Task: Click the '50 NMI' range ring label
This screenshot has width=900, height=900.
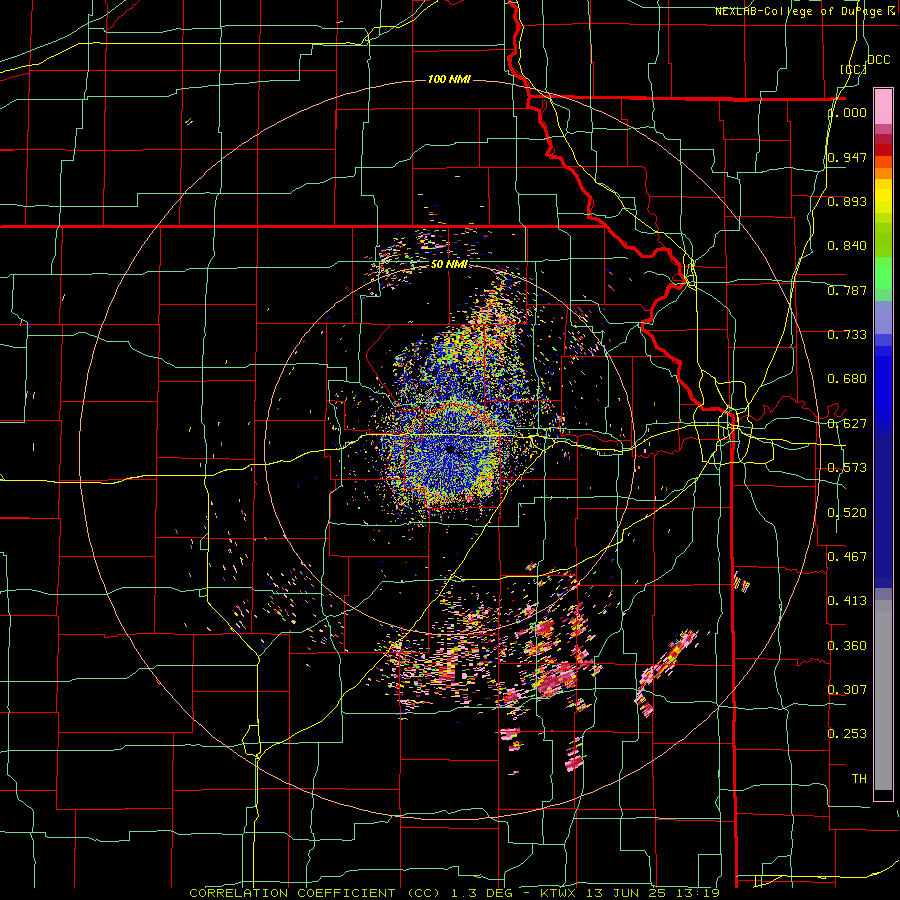Action: point(449,265)
